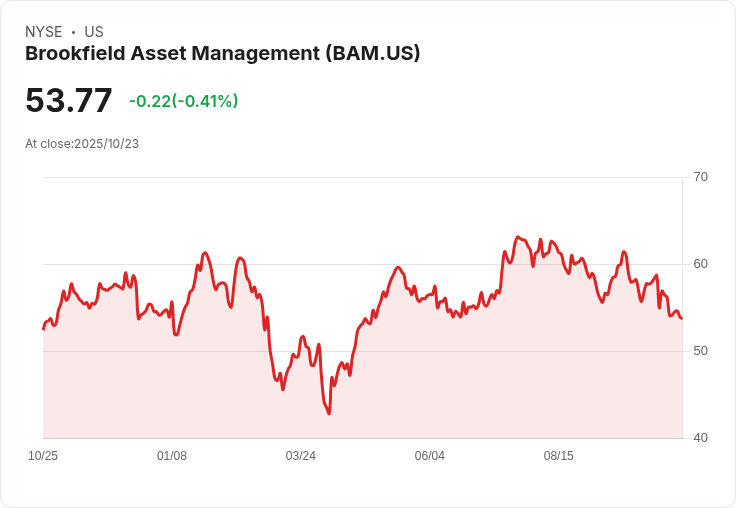
Task: Click the 10/25 date label on x-axis
Action: [x=43, y=456]
